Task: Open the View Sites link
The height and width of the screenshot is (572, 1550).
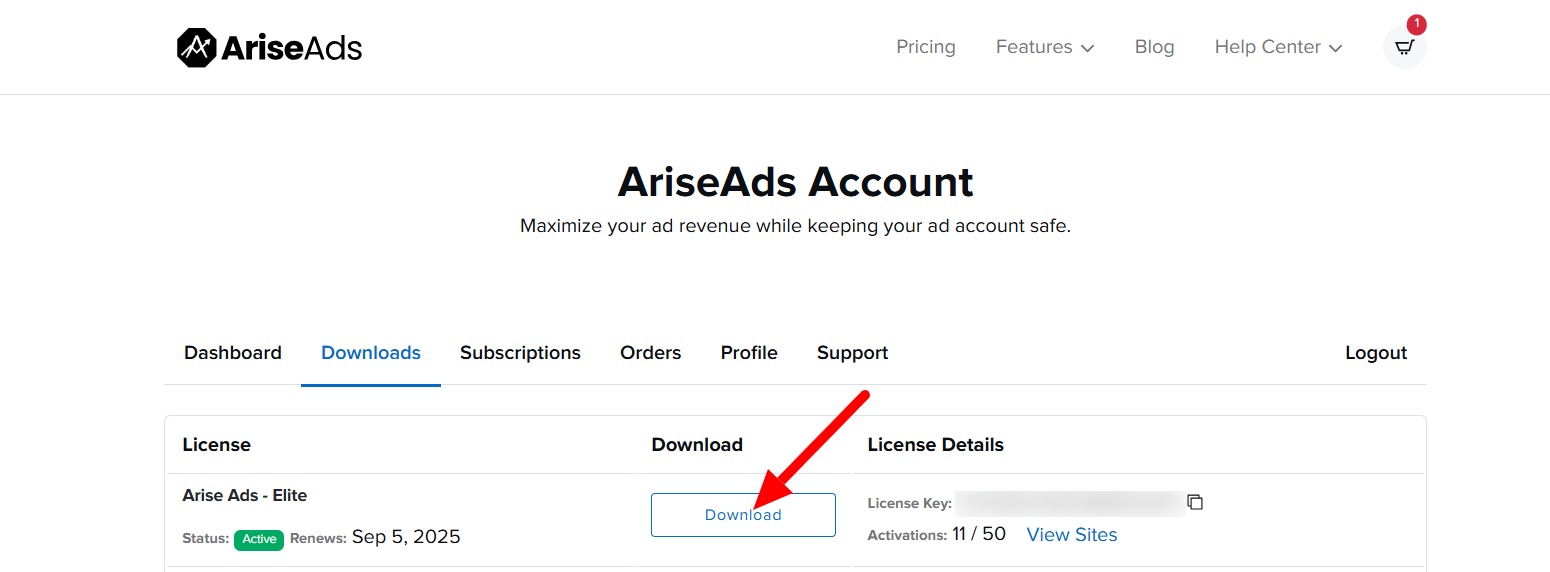Action: tap(1071, 535)
